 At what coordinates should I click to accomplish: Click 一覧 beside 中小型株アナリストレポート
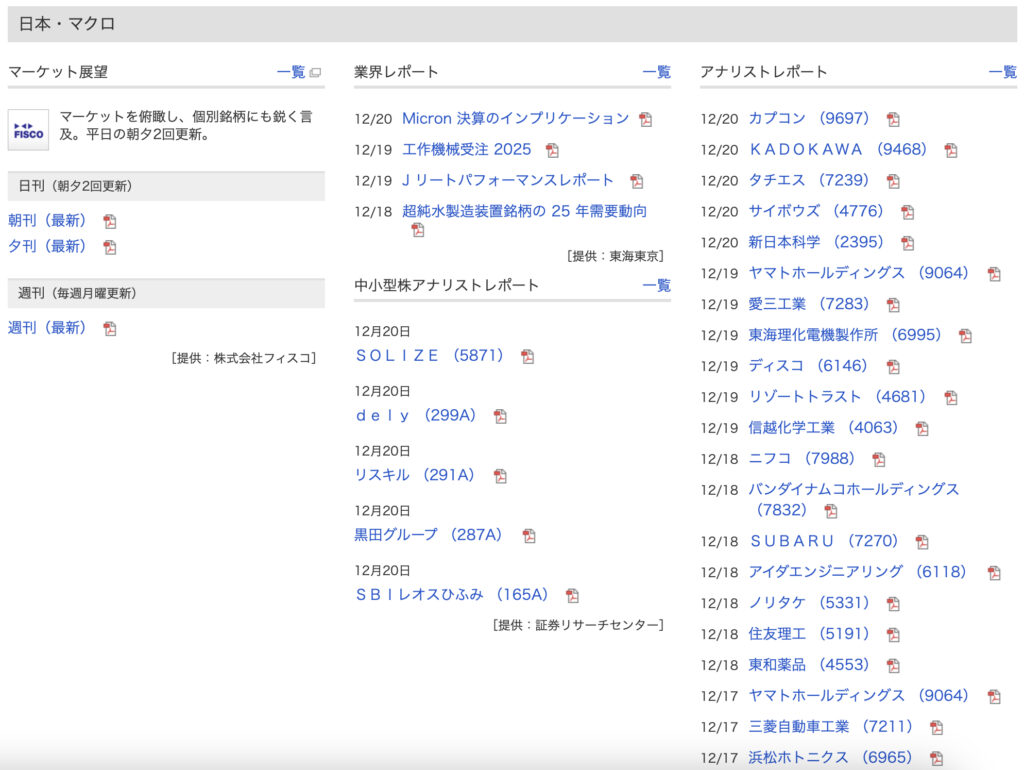tap(656, 285)
